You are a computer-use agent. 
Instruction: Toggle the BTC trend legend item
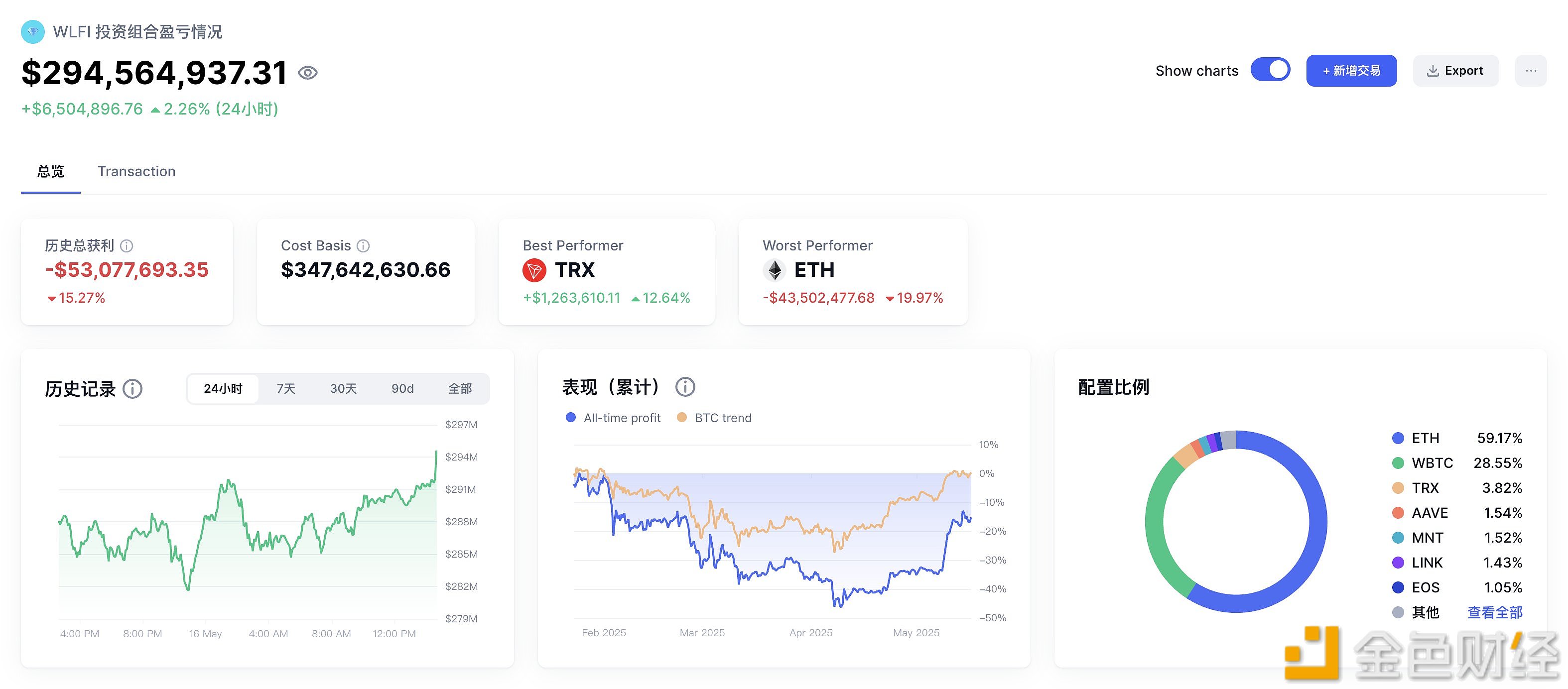pyautogui.click(x=713, y=418)
